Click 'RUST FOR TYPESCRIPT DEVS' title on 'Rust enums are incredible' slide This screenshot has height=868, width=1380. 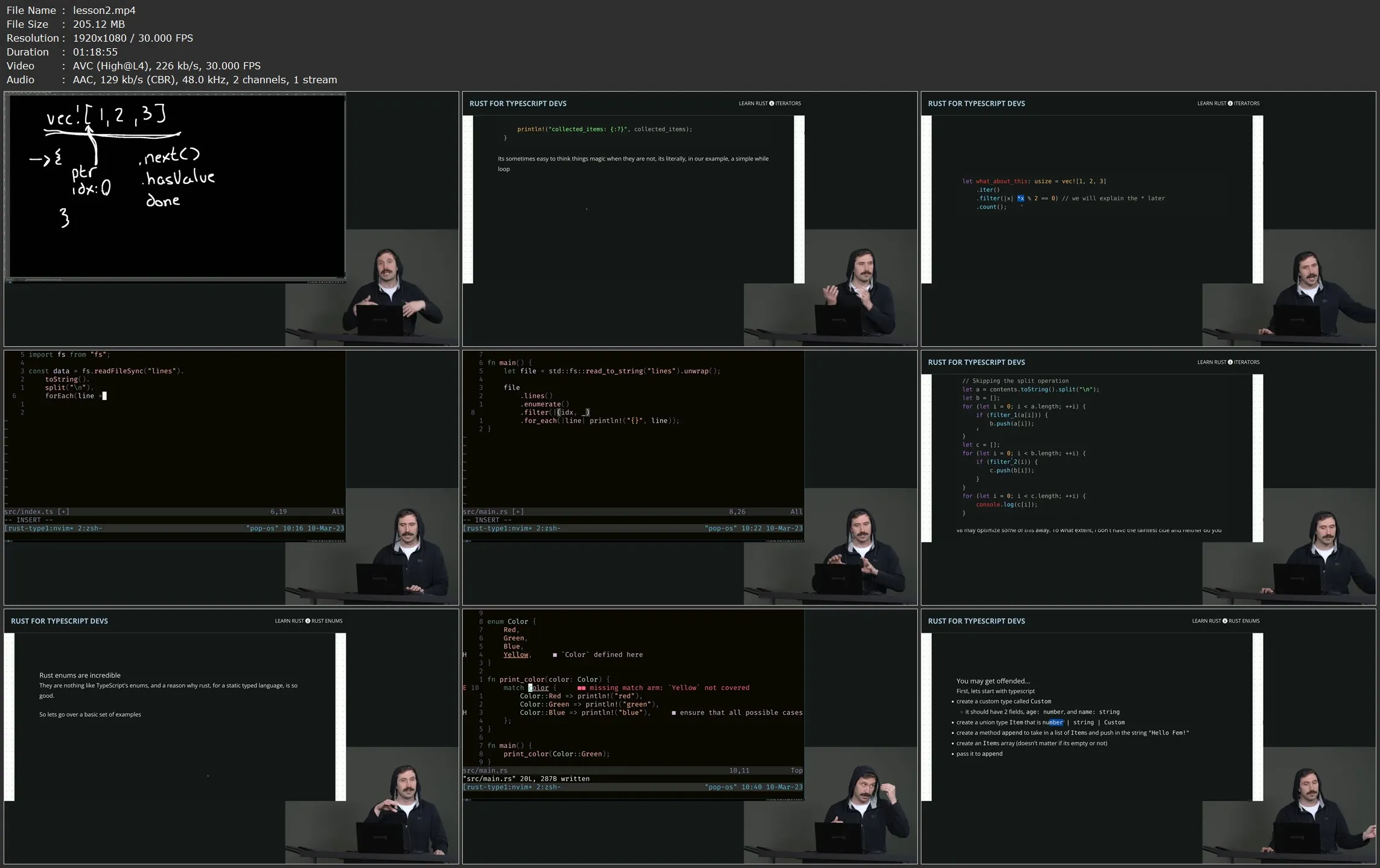(x=59, y=621)
